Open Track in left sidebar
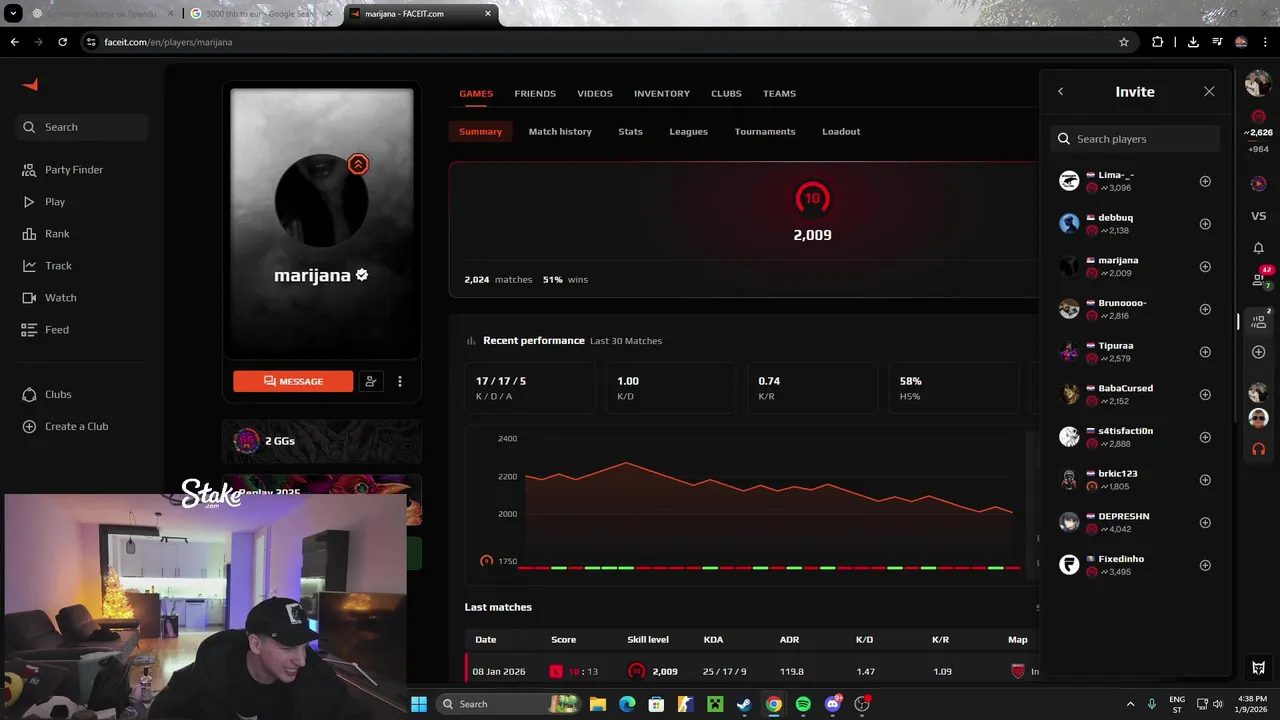 click(58, 266)
